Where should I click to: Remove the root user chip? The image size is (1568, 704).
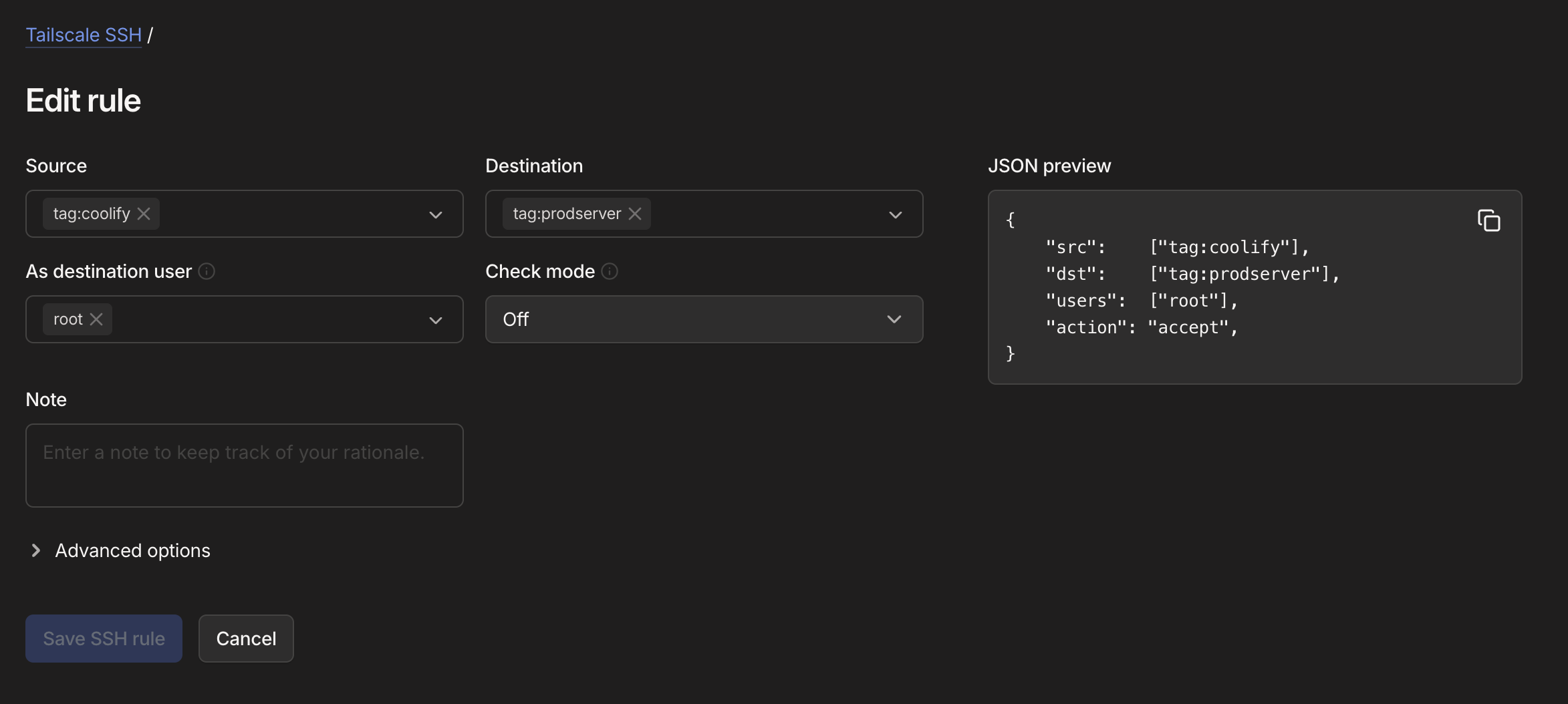click(x=96, y=319)
